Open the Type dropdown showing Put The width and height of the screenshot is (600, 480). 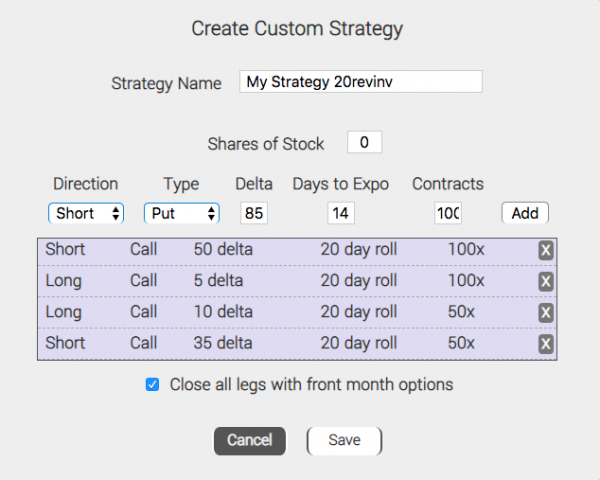pos(181,213)
